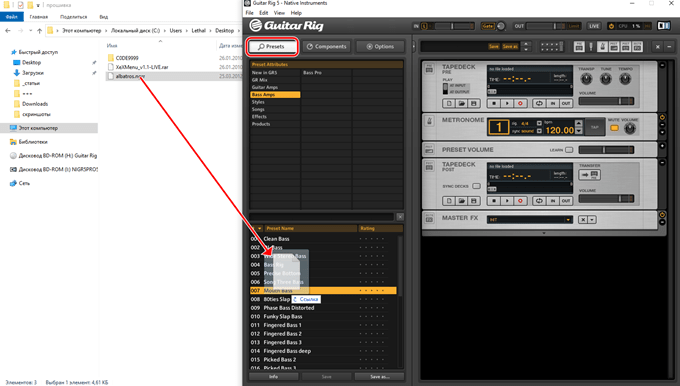This screenshot has width=680, height=386.
Task: Select albatros file in Explorer window
Action: [130, 76]
